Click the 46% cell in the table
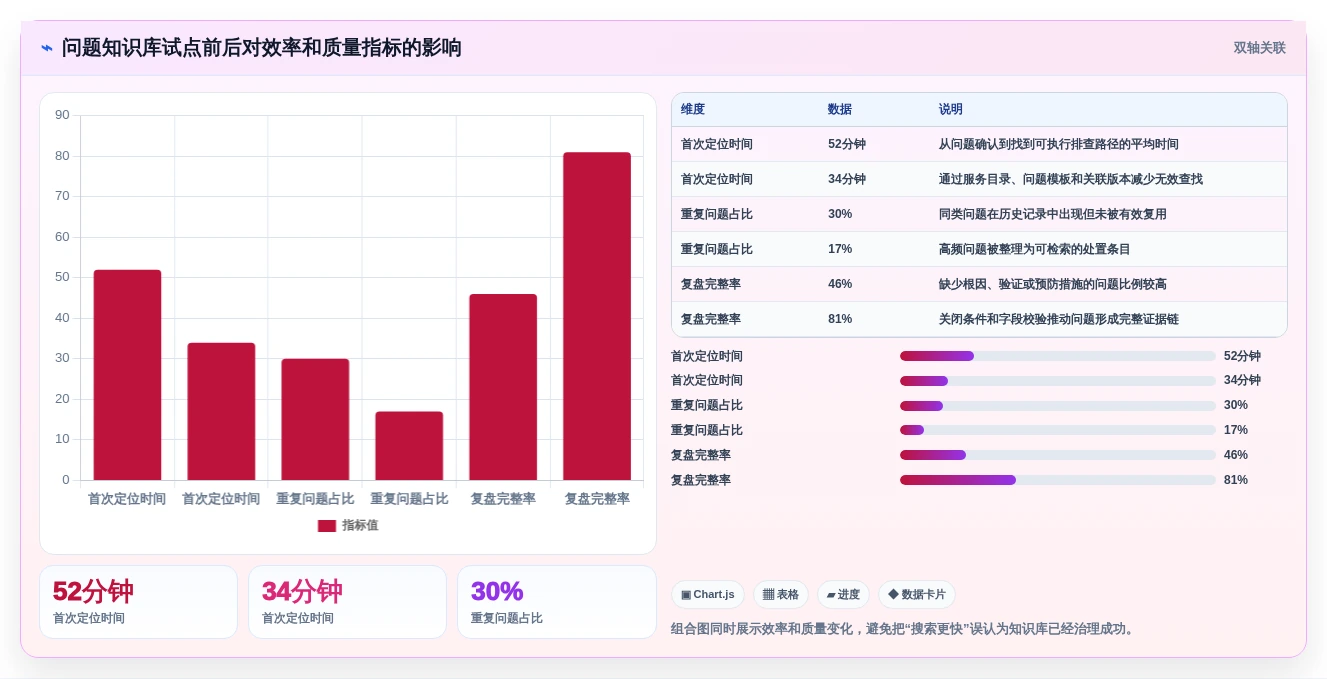Image resolution: width=1327 pixels, height=679 pixels. point(840,284)
